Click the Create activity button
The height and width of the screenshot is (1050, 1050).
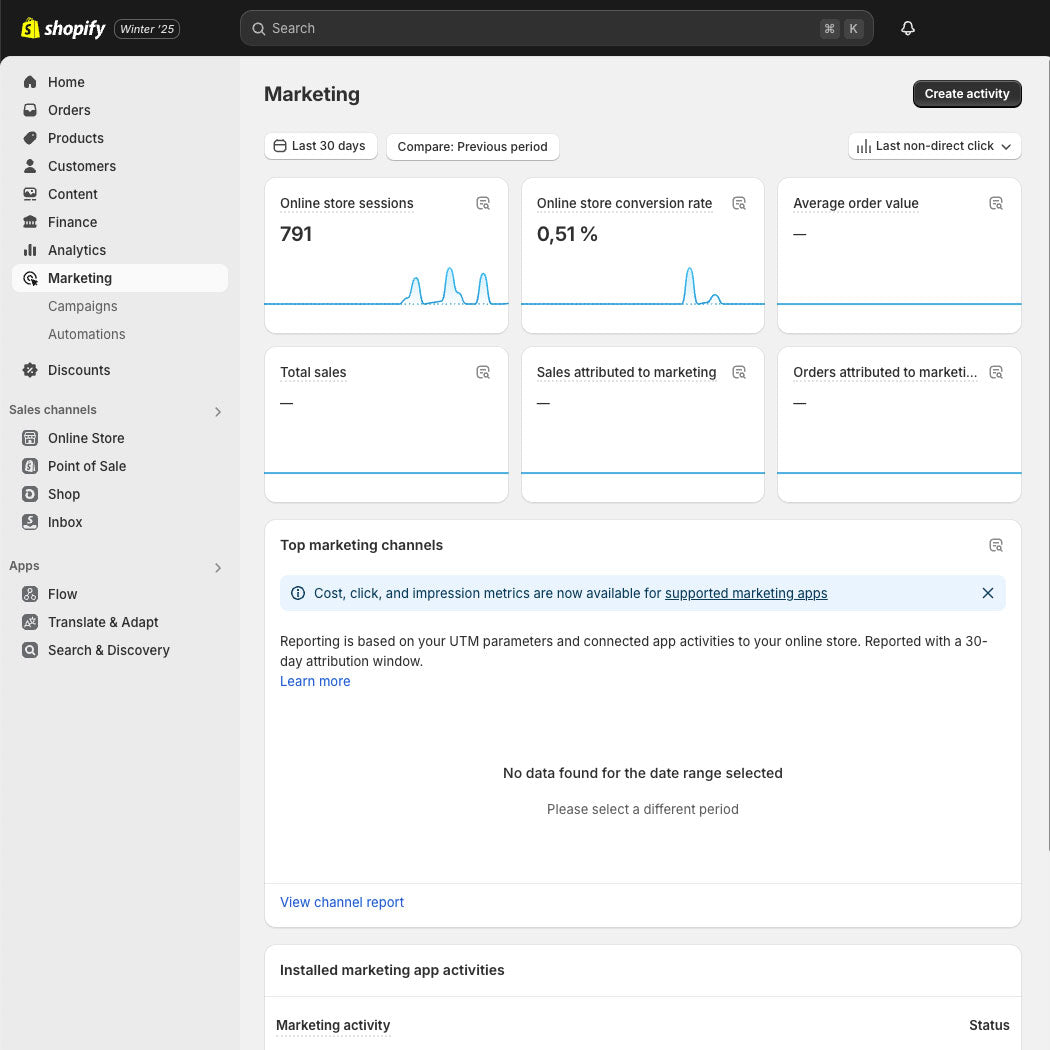tap(966, 94)
